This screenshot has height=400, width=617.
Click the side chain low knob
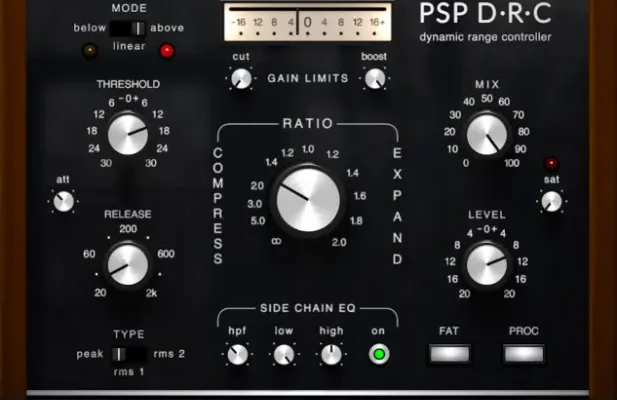284,354
